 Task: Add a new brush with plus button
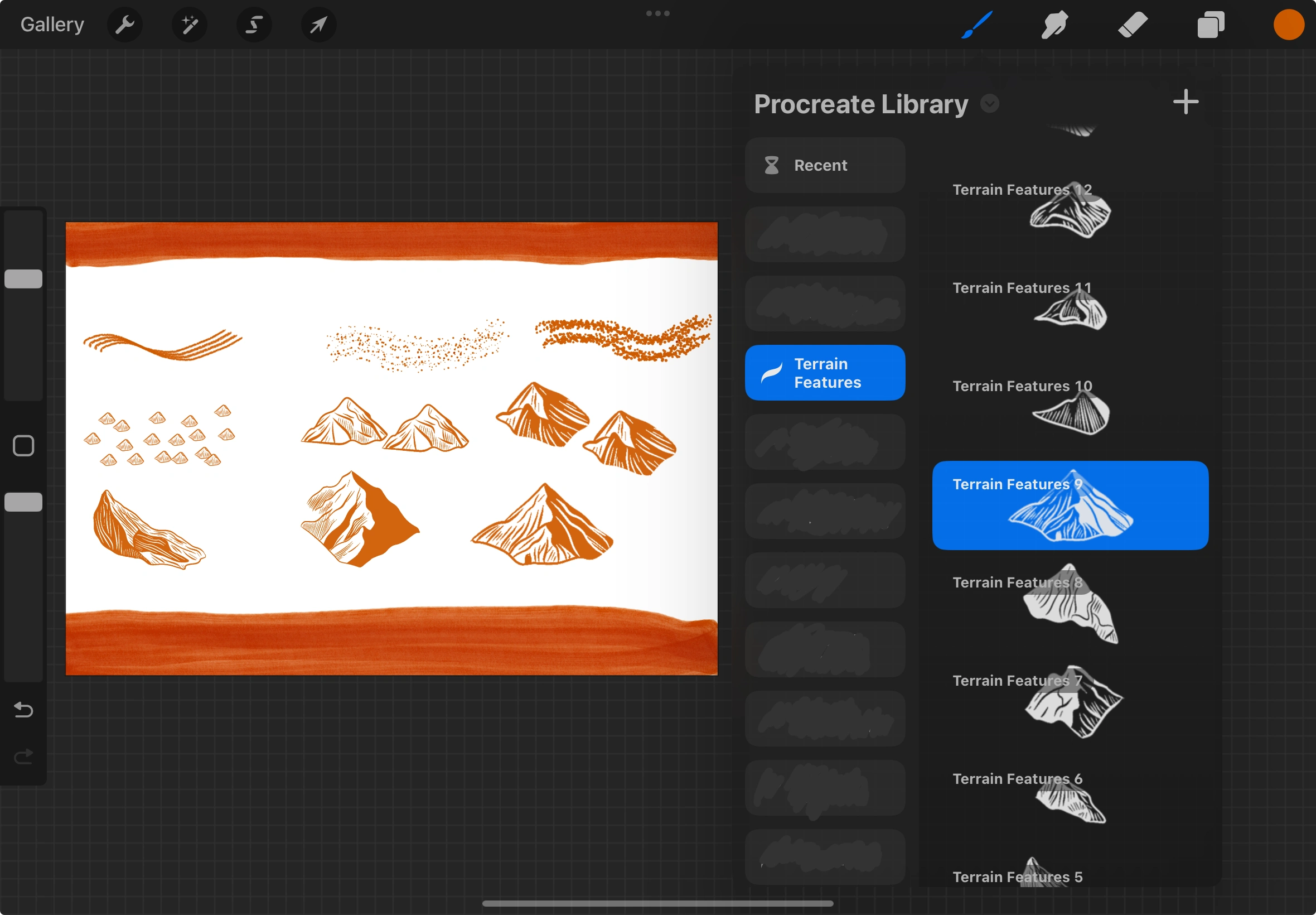point(1186,102)
